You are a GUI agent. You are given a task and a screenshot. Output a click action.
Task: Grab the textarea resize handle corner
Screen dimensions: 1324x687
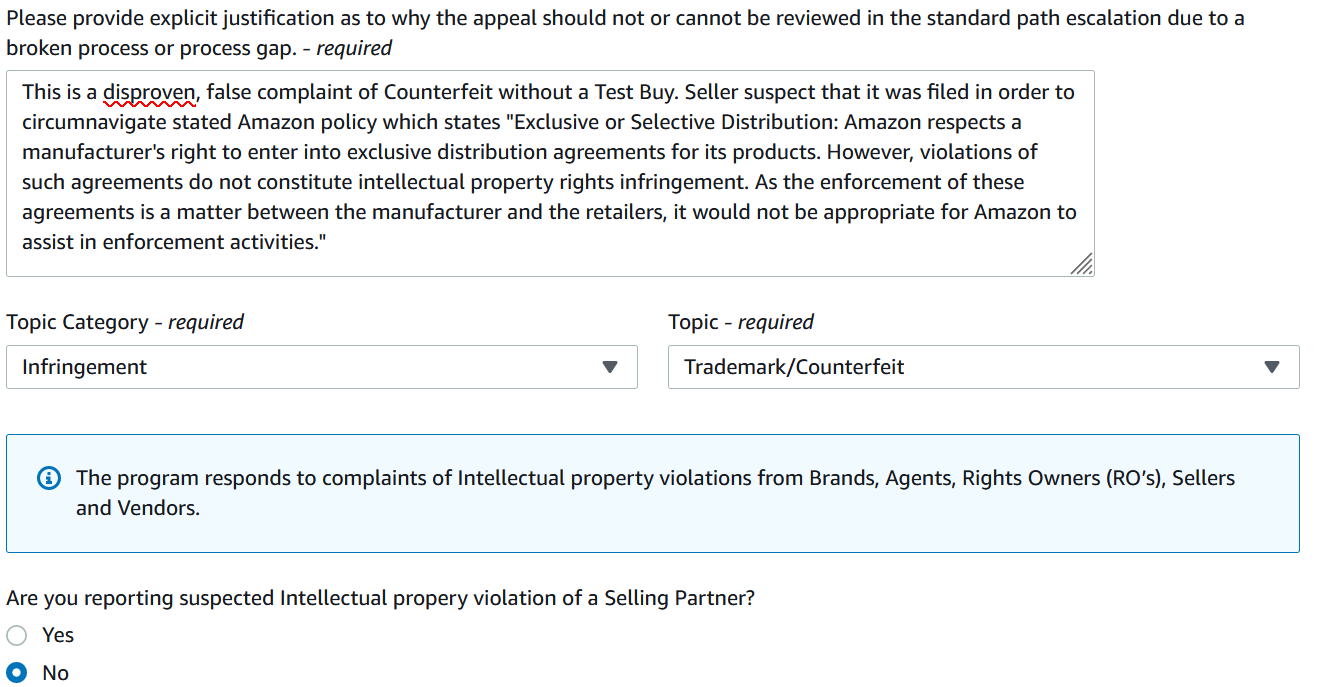point(1082,264)
